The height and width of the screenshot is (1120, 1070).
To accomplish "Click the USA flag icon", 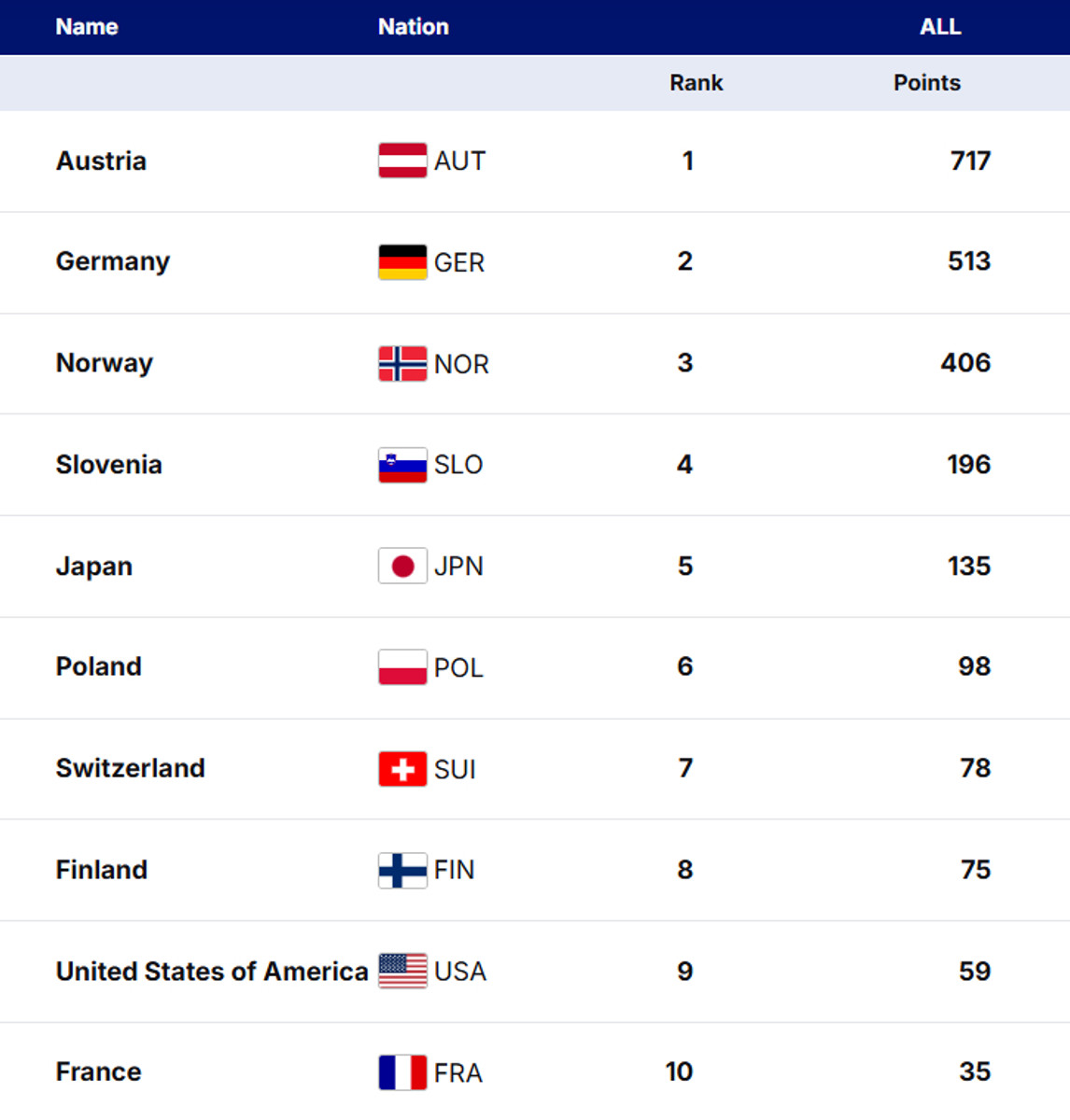I will [x=402, y=972].
